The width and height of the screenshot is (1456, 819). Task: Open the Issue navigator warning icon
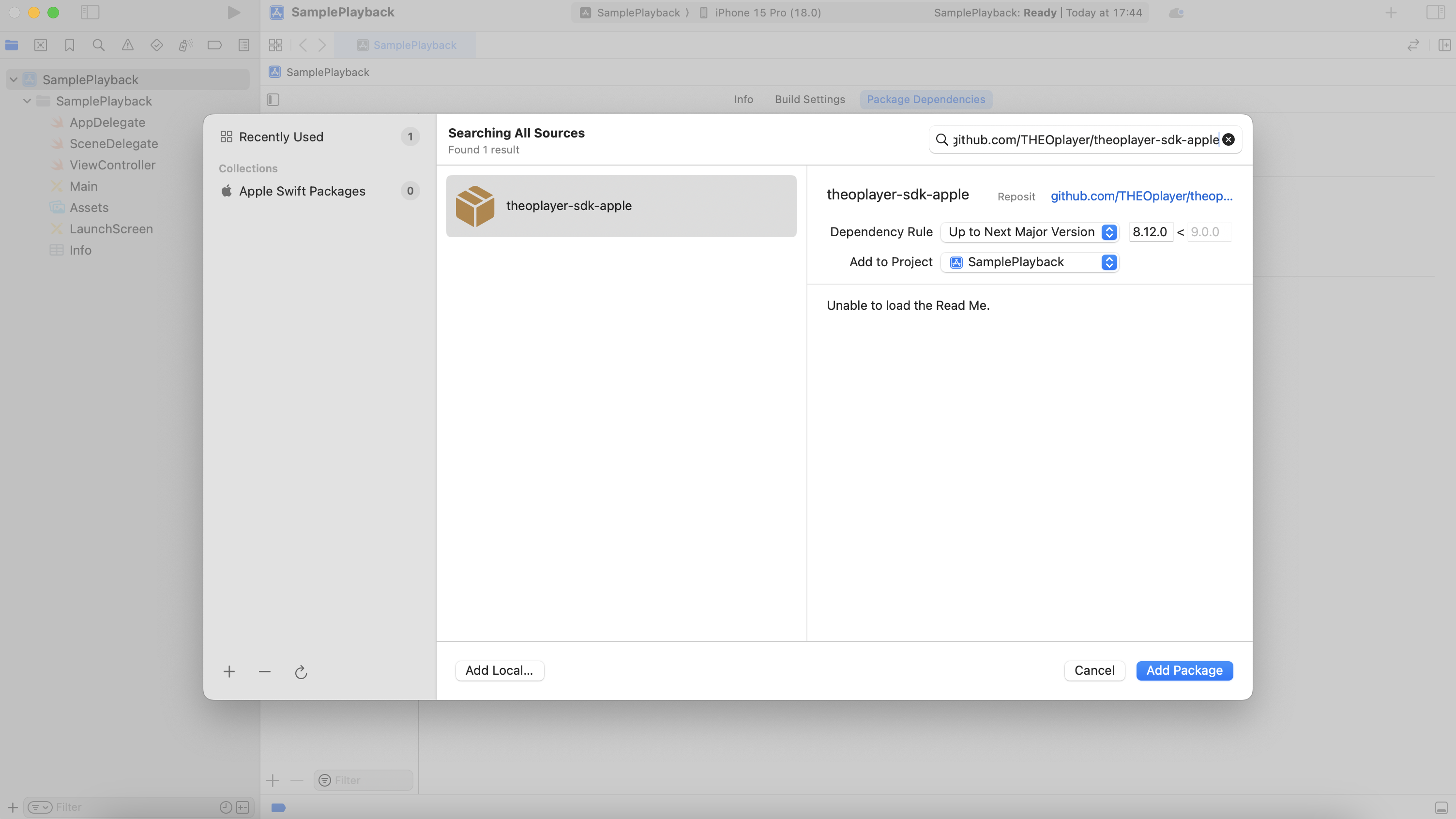(128, 45)
